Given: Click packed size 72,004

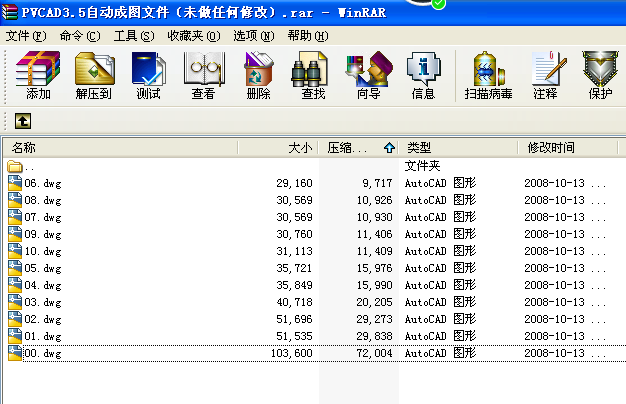Looking at the screenshot, I should 374,353.
